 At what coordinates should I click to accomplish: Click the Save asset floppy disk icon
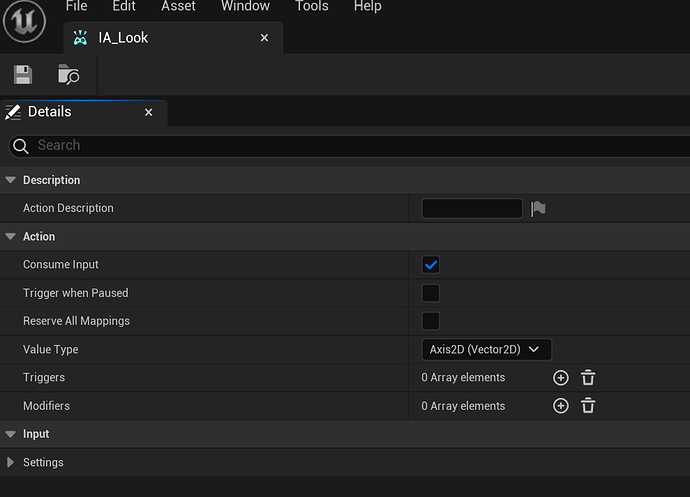23,75
